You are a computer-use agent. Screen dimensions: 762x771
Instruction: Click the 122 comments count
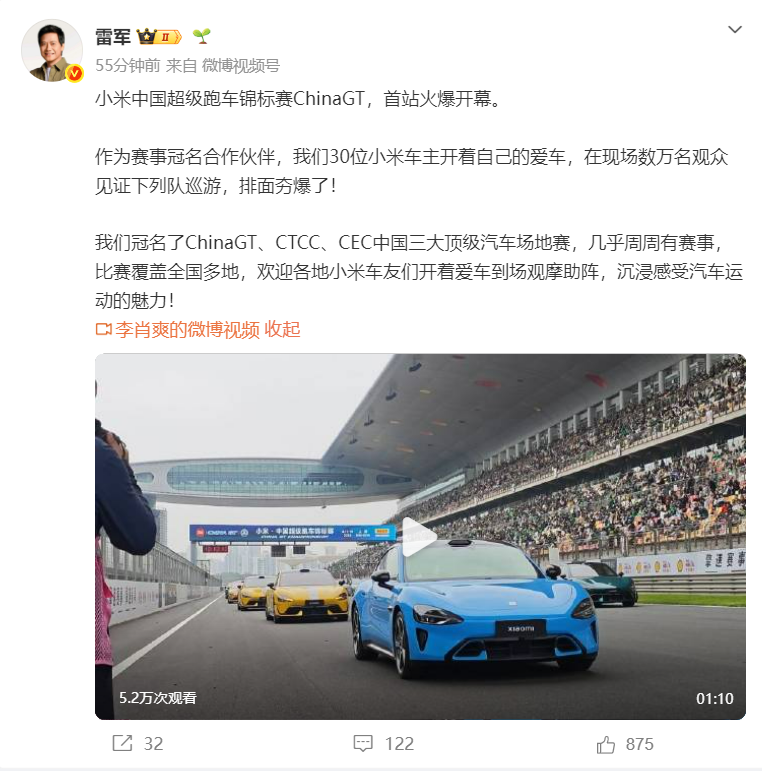point(399,744)
